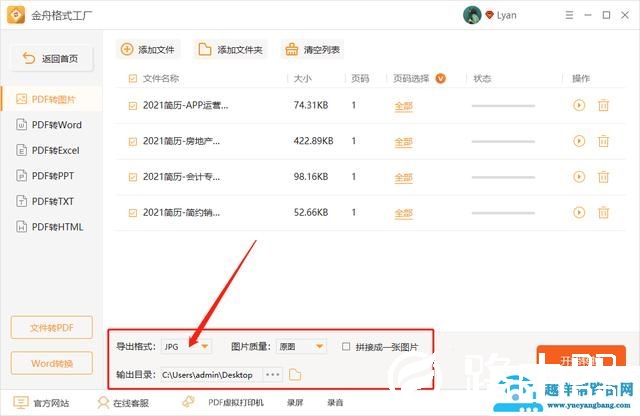Start conversion of the 422.89KB file

(579, 141)
